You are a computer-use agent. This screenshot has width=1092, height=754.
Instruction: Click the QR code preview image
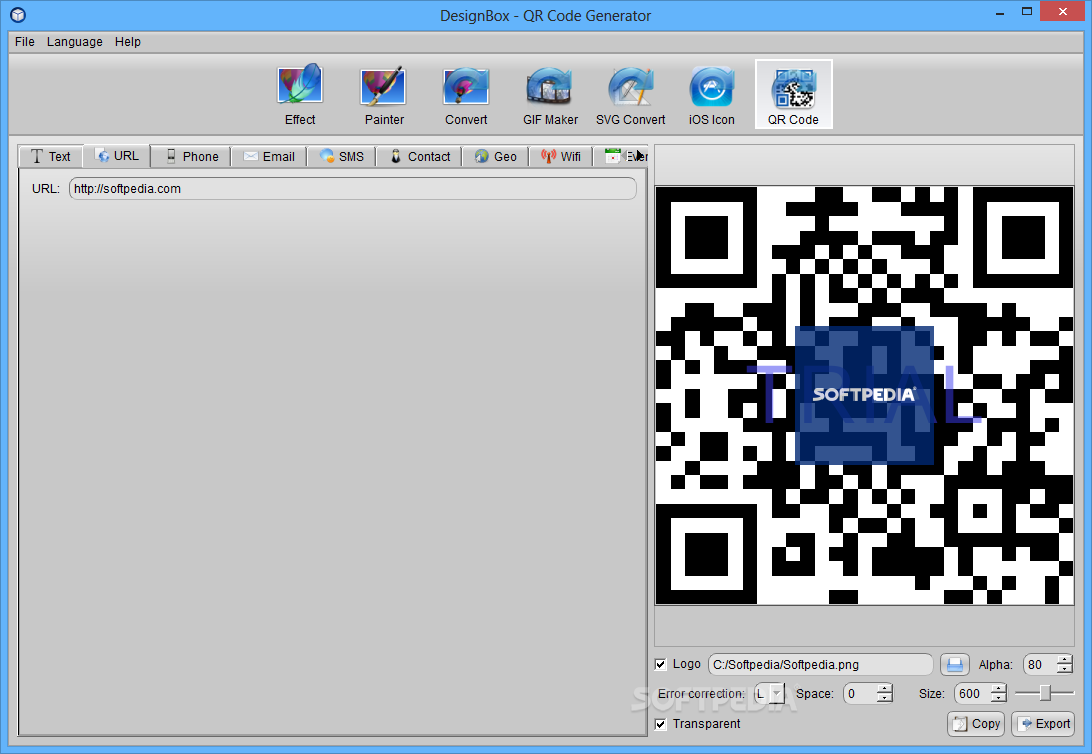(x=864, y=395)
